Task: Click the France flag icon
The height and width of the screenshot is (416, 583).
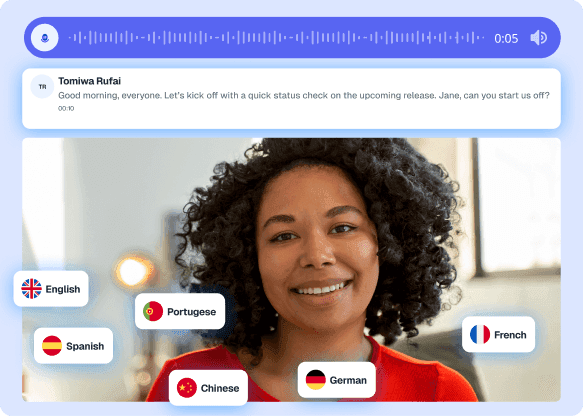Action: coord(480,335)
